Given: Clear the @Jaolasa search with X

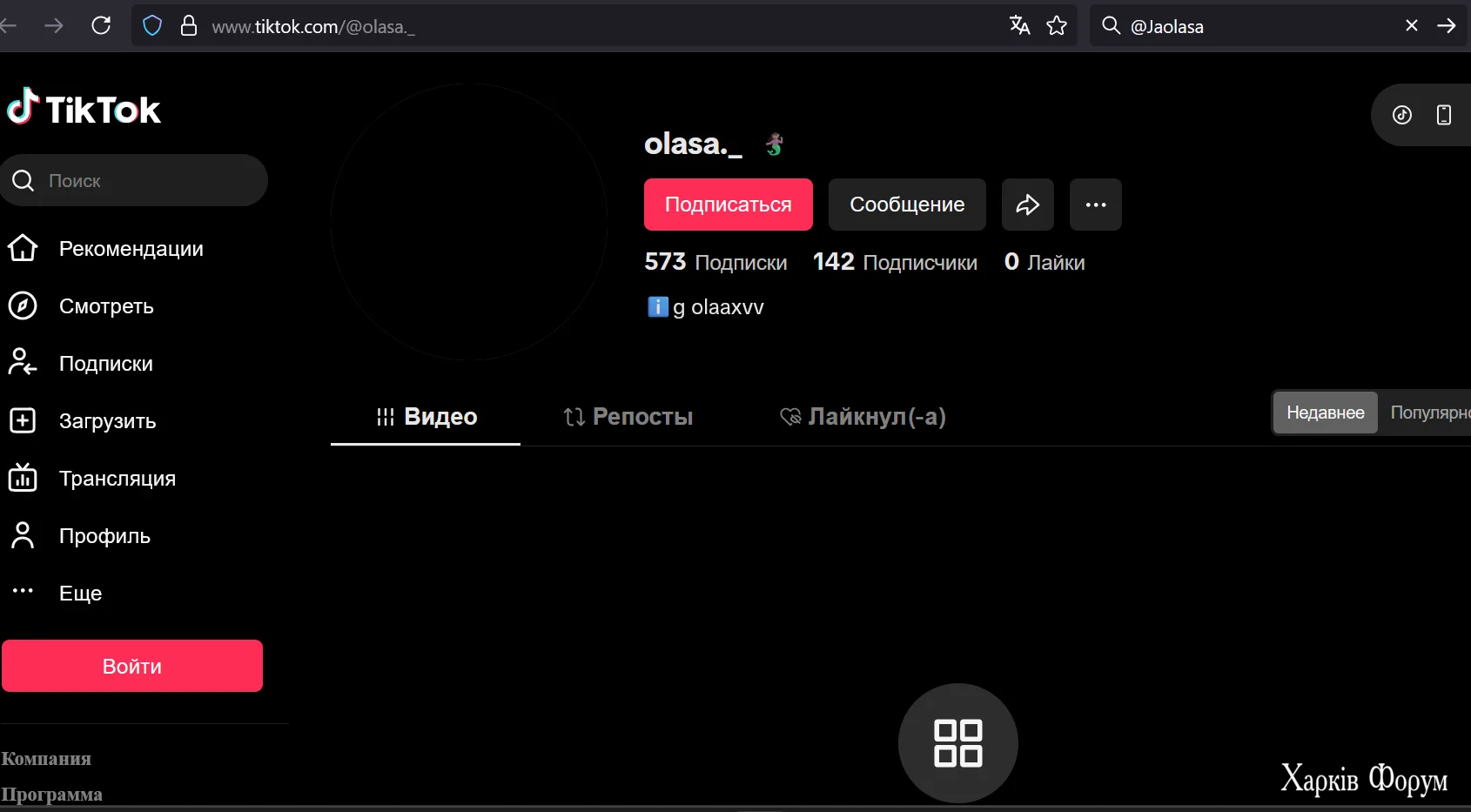Looking at the screenshot, I should click(1412, 26).
